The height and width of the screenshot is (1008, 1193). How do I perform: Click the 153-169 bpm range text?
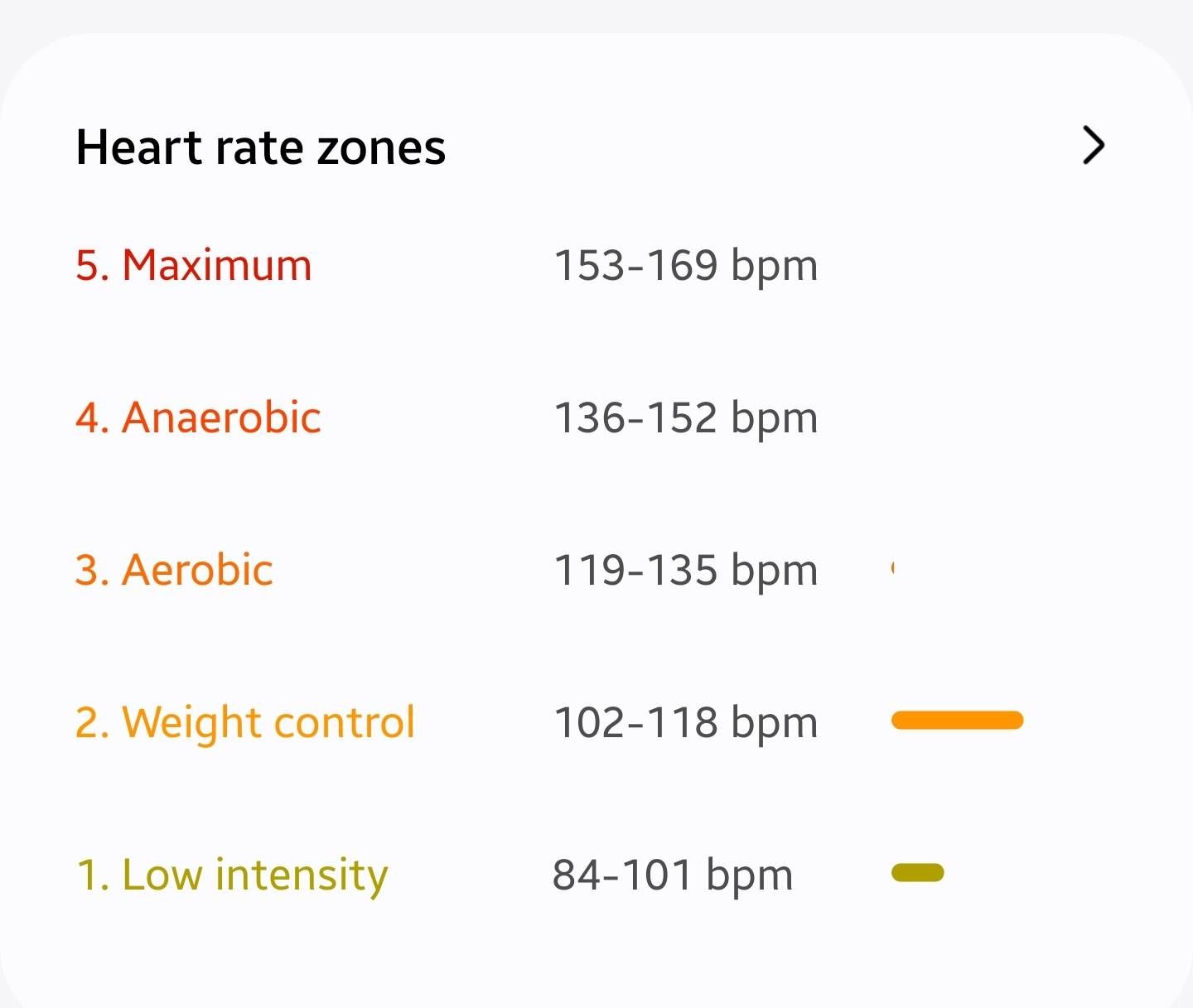click(685, 264)
